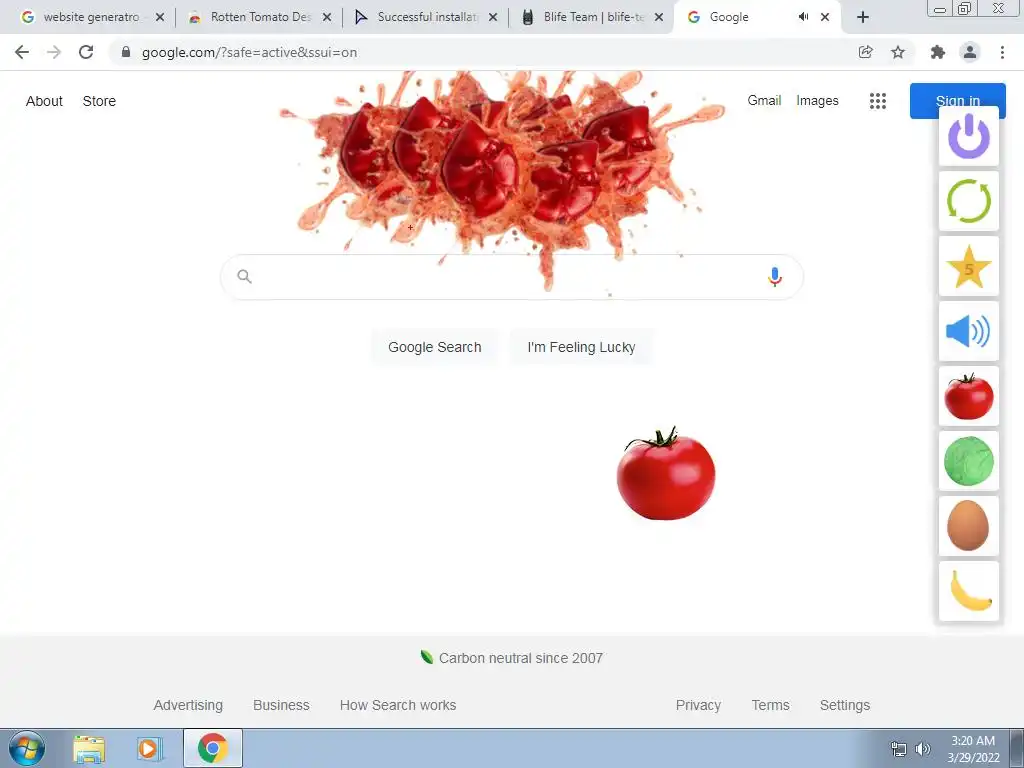
Task: Open the Terms footer link
Action: pyautogui.click(x=770, y=705)
